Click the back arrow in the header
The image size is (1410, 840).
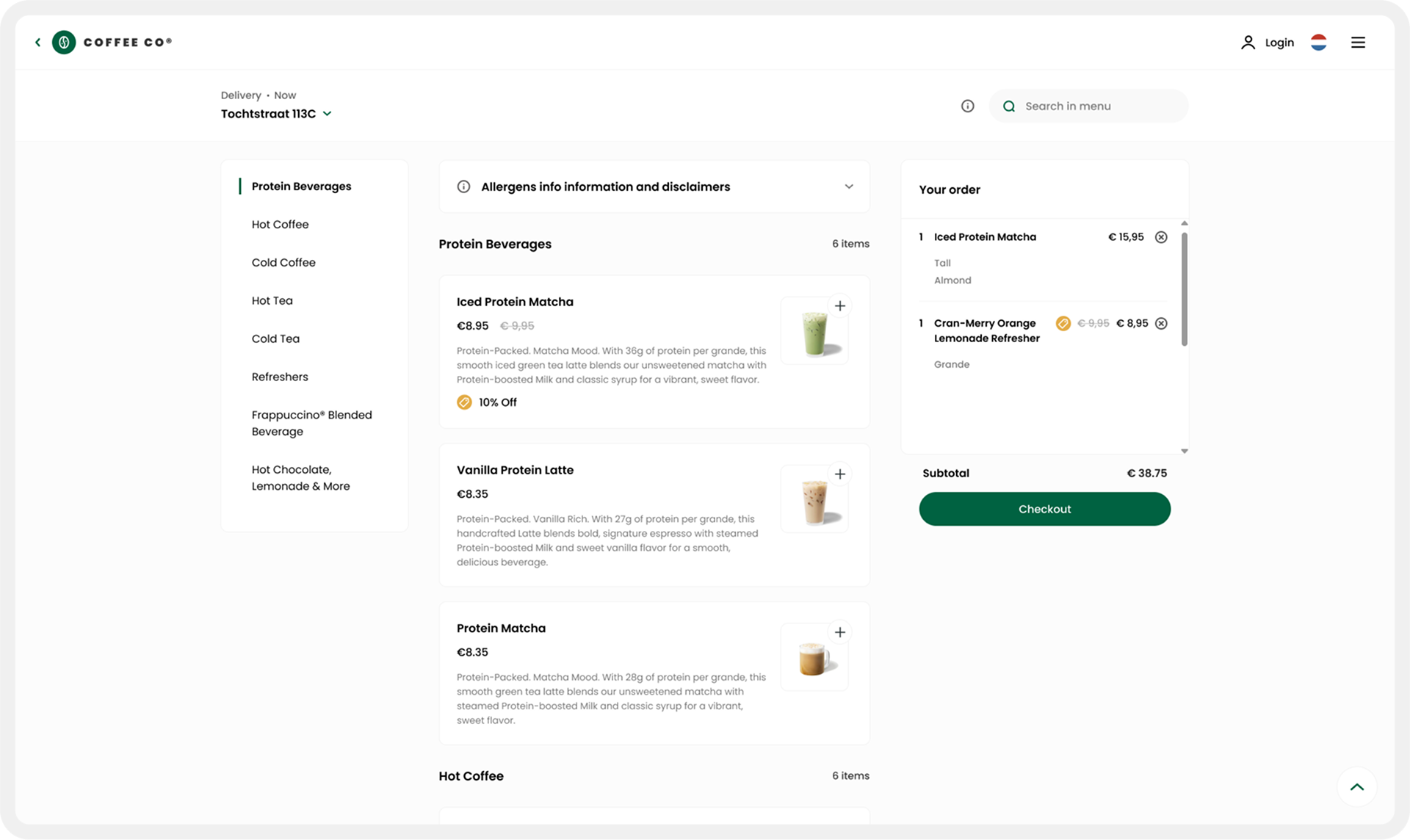37,42
